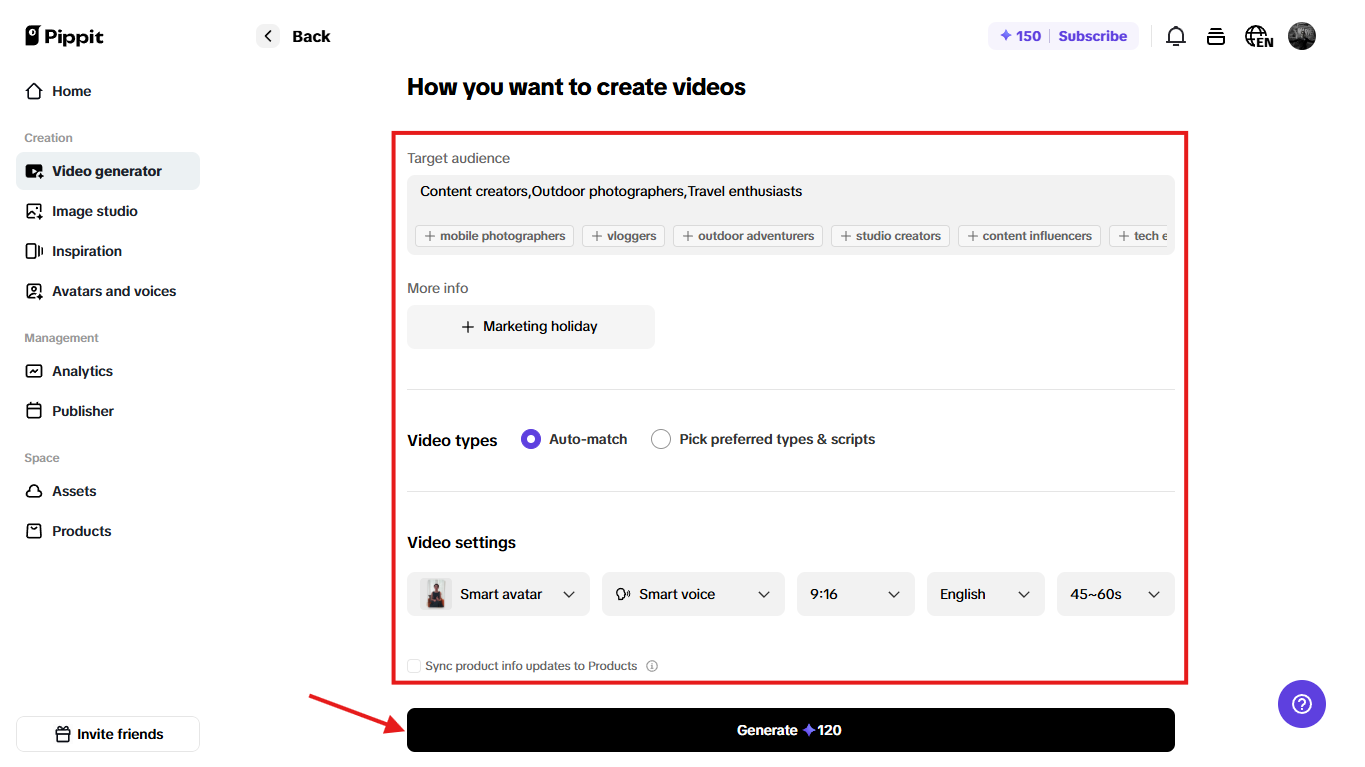Click the Generate button

click(790, 729)
